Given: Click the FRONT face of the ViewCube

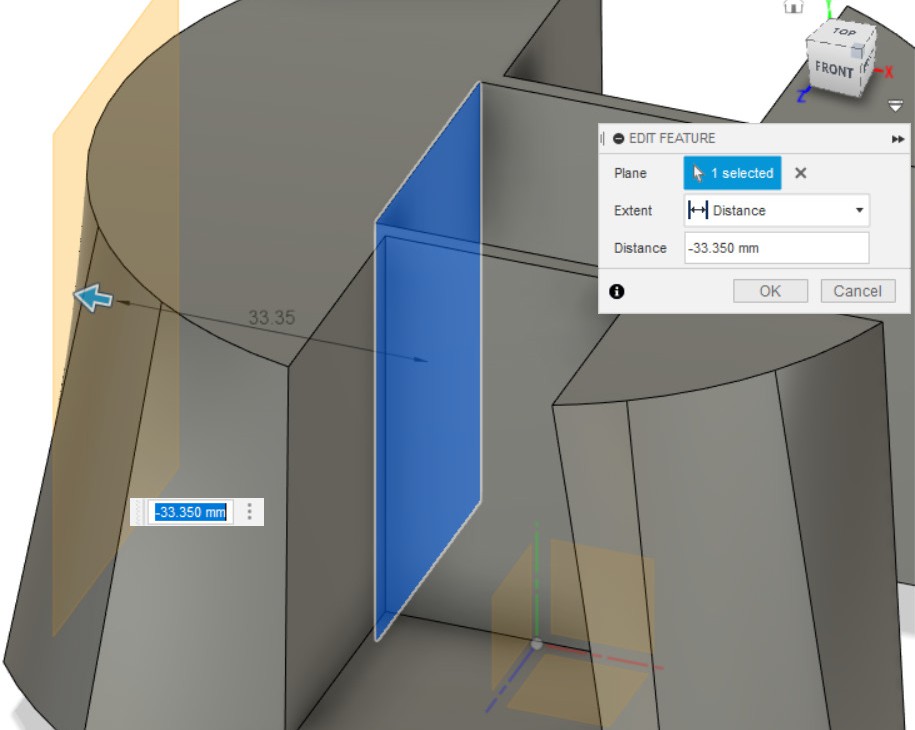Looking at the screenshot, I should tap(833, 69).
